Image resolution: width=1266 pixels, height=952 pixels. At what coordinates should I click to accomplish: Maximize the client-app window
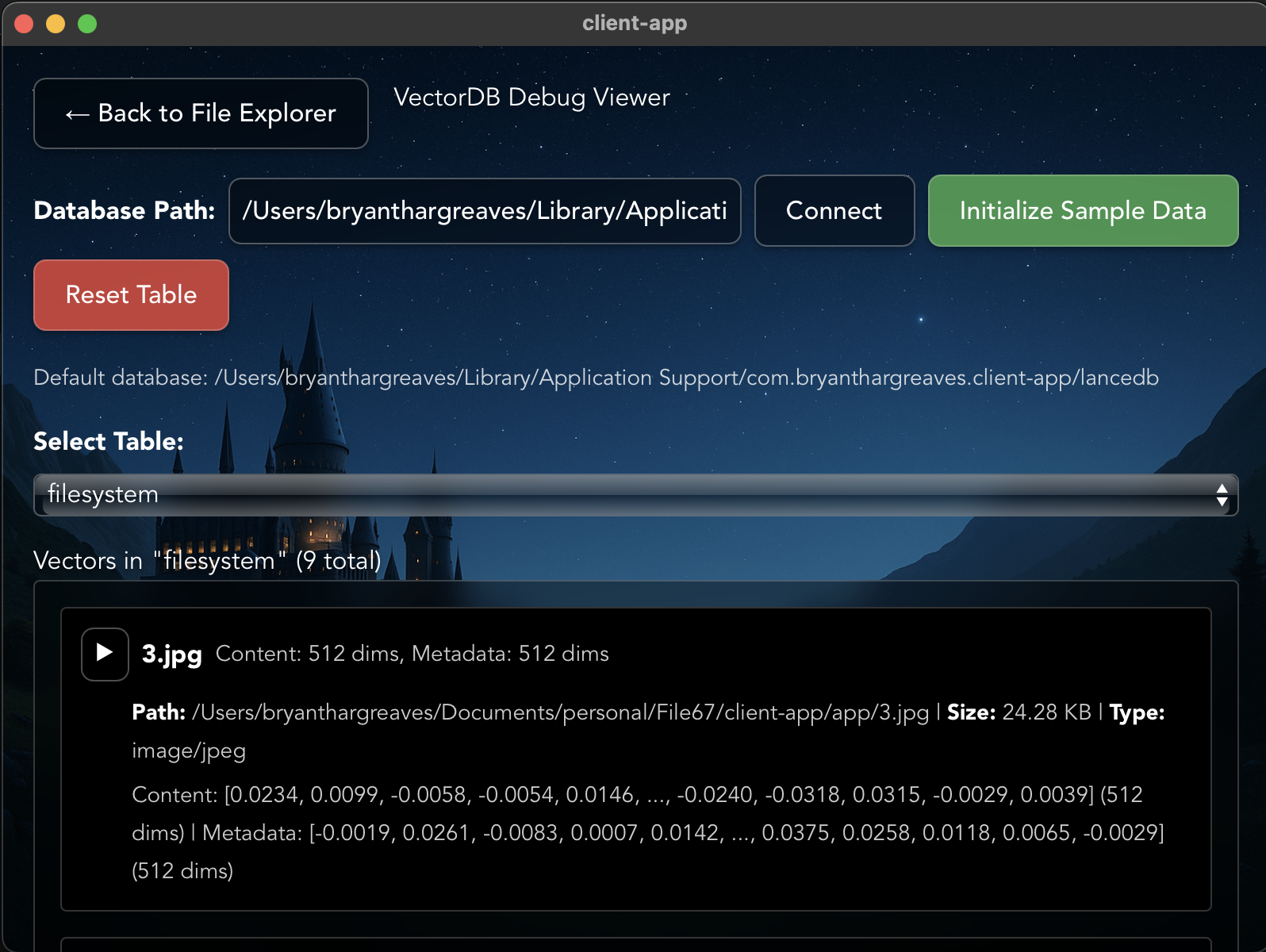87,24
